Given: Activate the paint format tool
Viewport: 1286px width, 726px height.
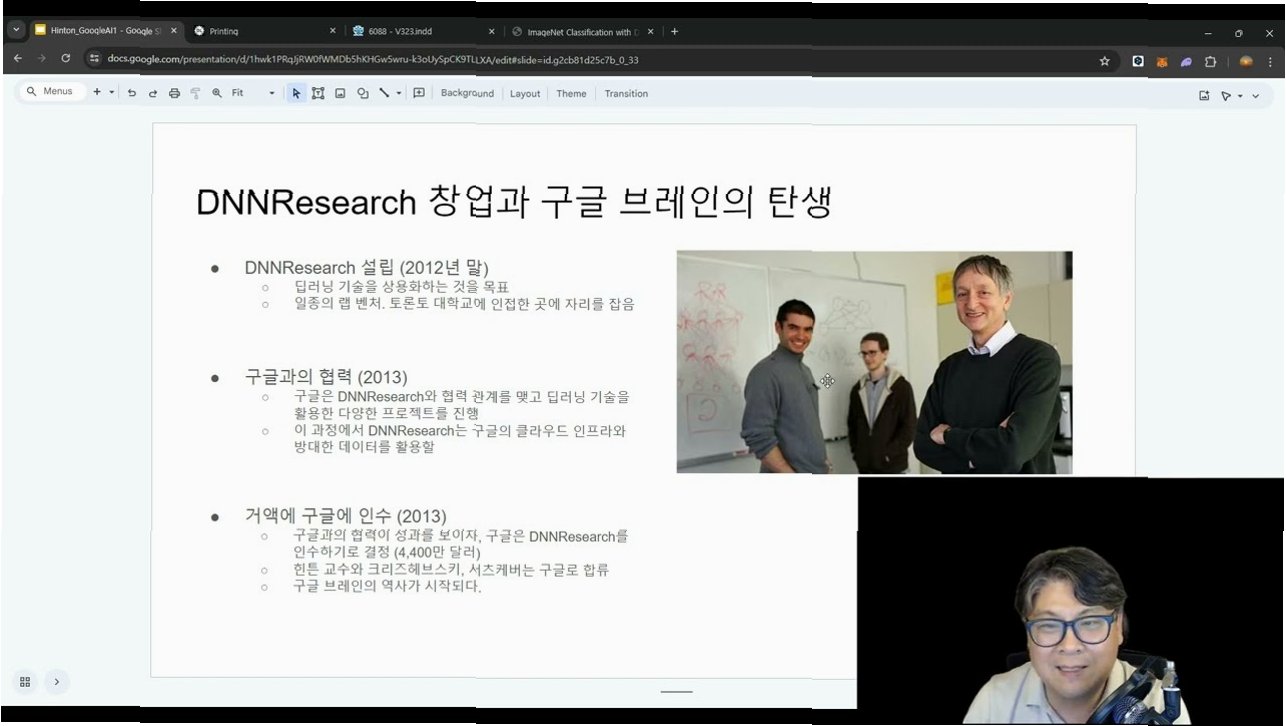Looking at the screenshot, I should [x=195, y=93].
